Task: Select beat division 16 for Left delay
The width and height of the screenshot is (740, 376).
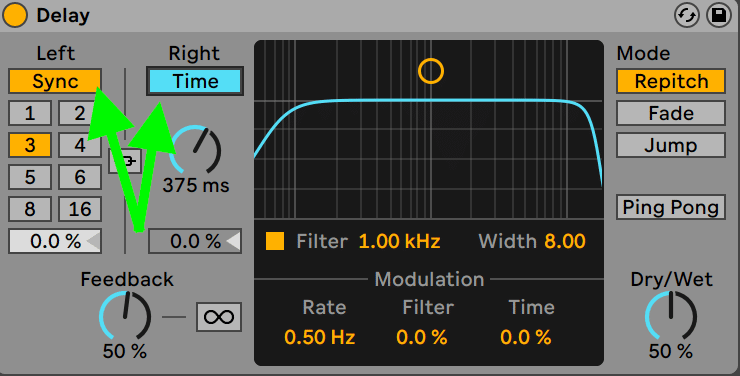Action: point(80,209)
